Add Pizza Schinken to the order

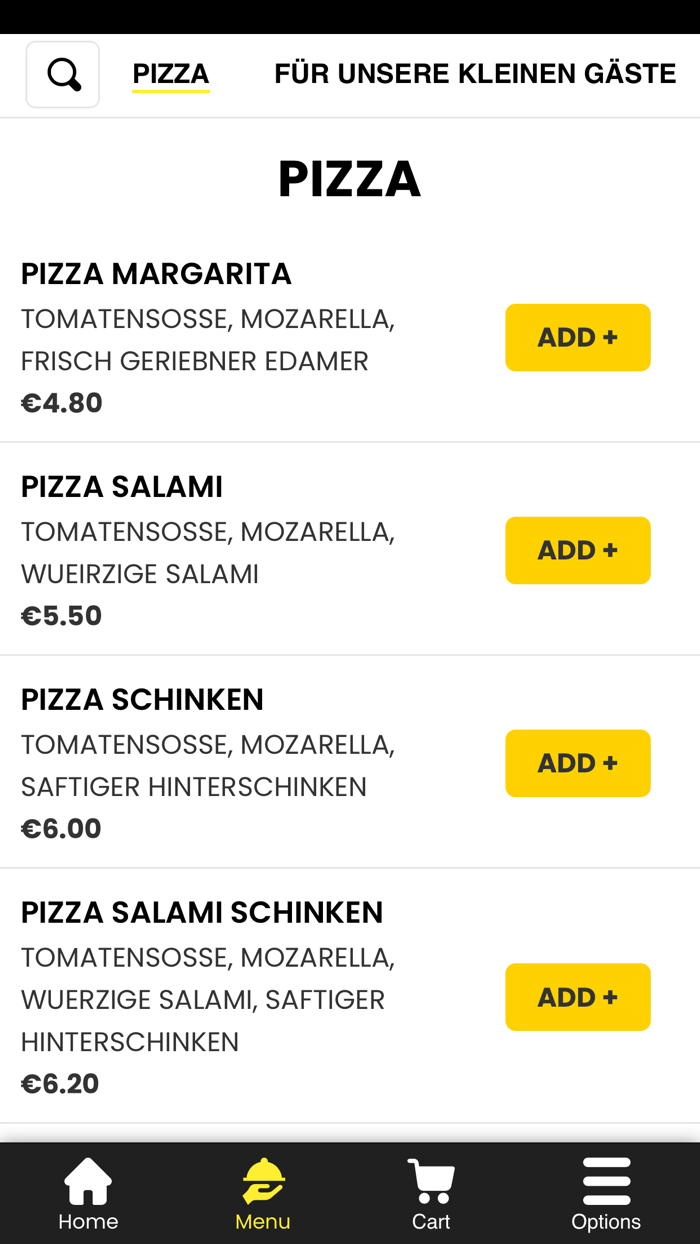pos(578,763)
